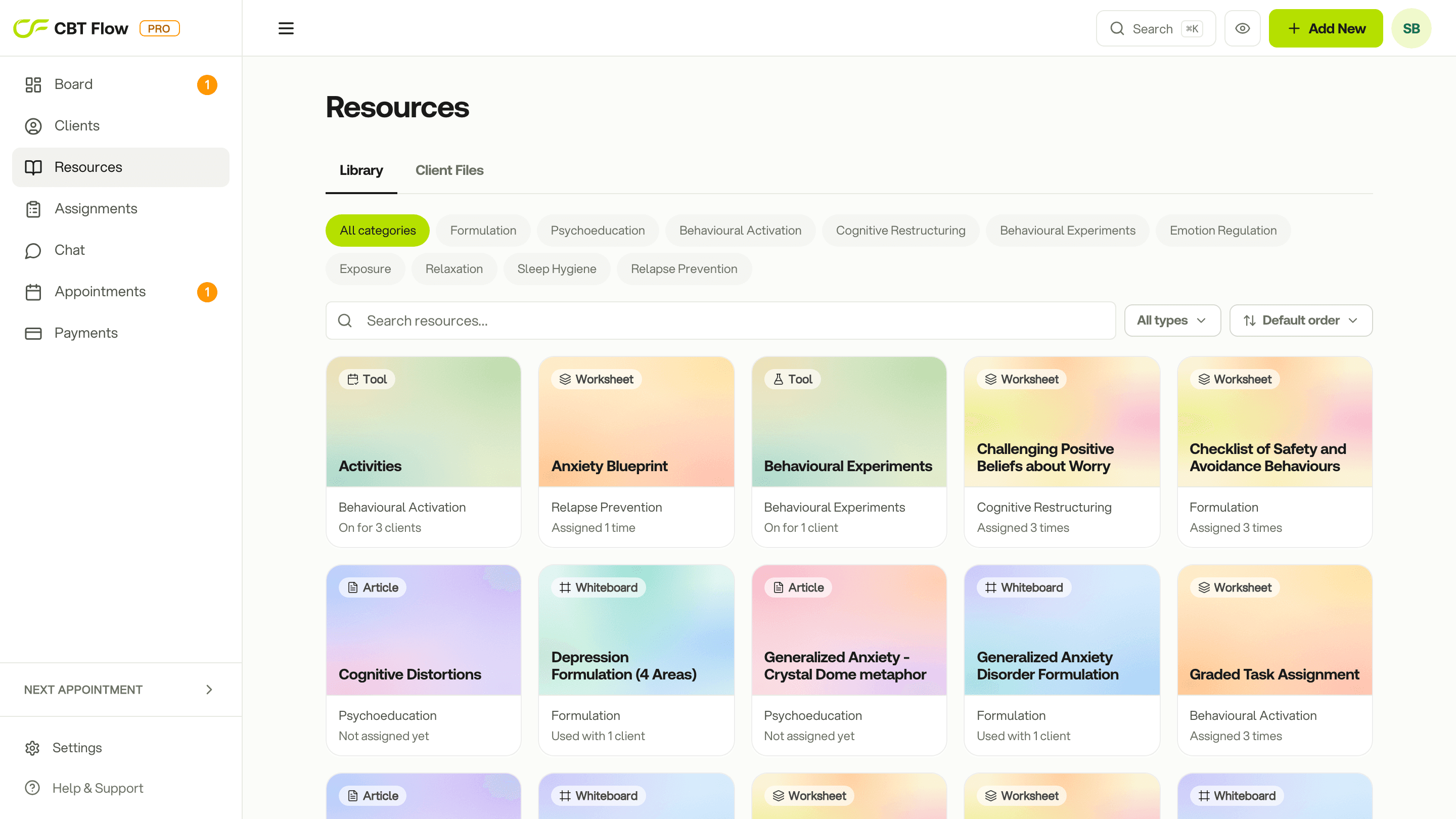Open the Graded Task Assignment card
This screenshot has height=819, width=1456.
1275,660
